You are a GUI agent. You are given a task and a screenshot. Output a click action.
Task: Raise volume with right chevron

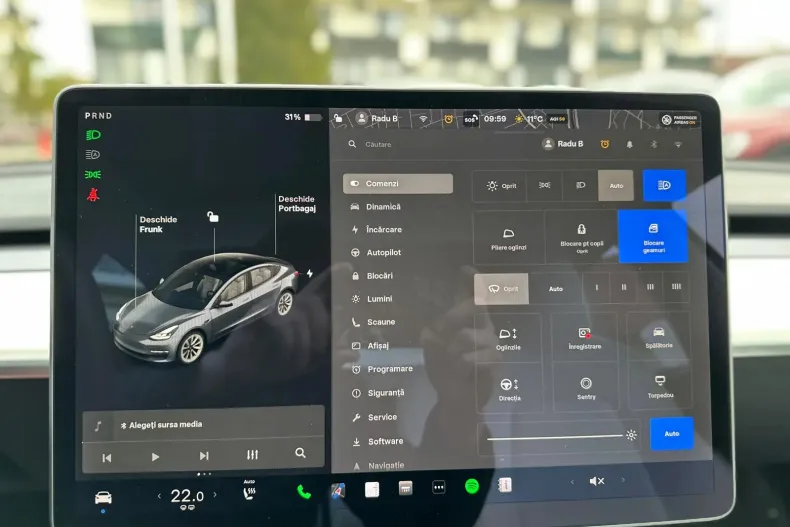pyautogui.click(x=623, y=480)
